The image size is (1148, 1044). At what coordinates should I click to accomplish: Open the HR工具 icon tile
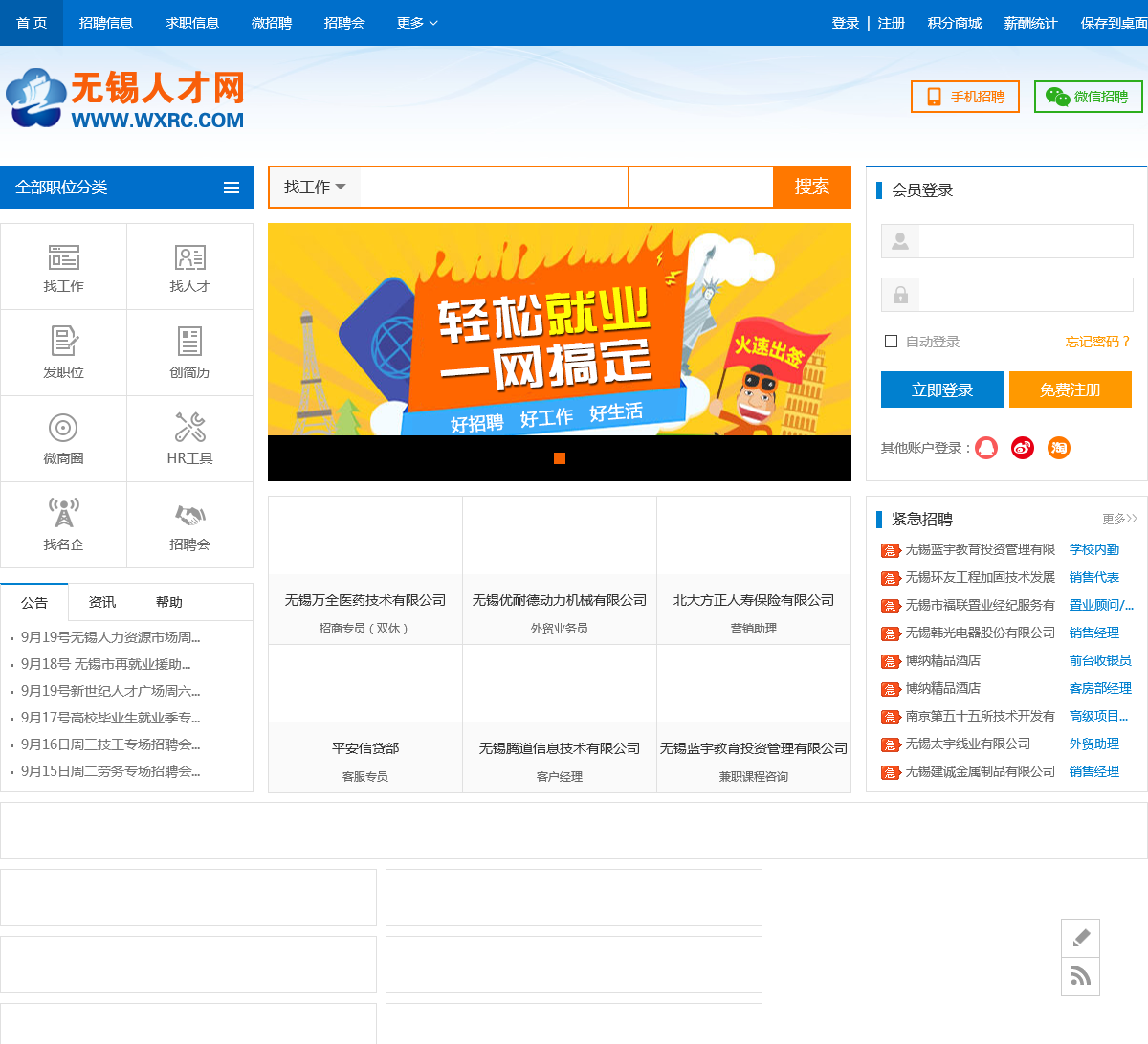189,439
